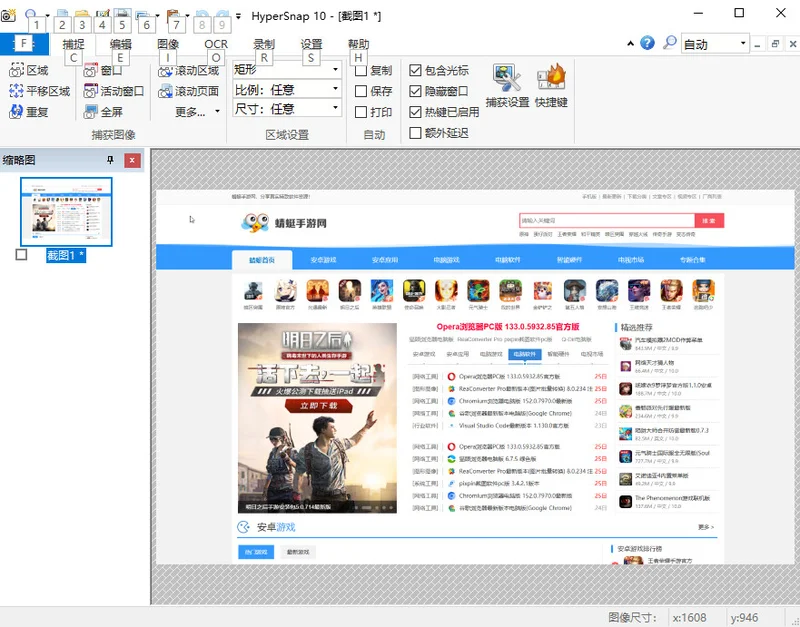
Task: Select the 截图1 thumbnail image
Action: pos(66,212)
